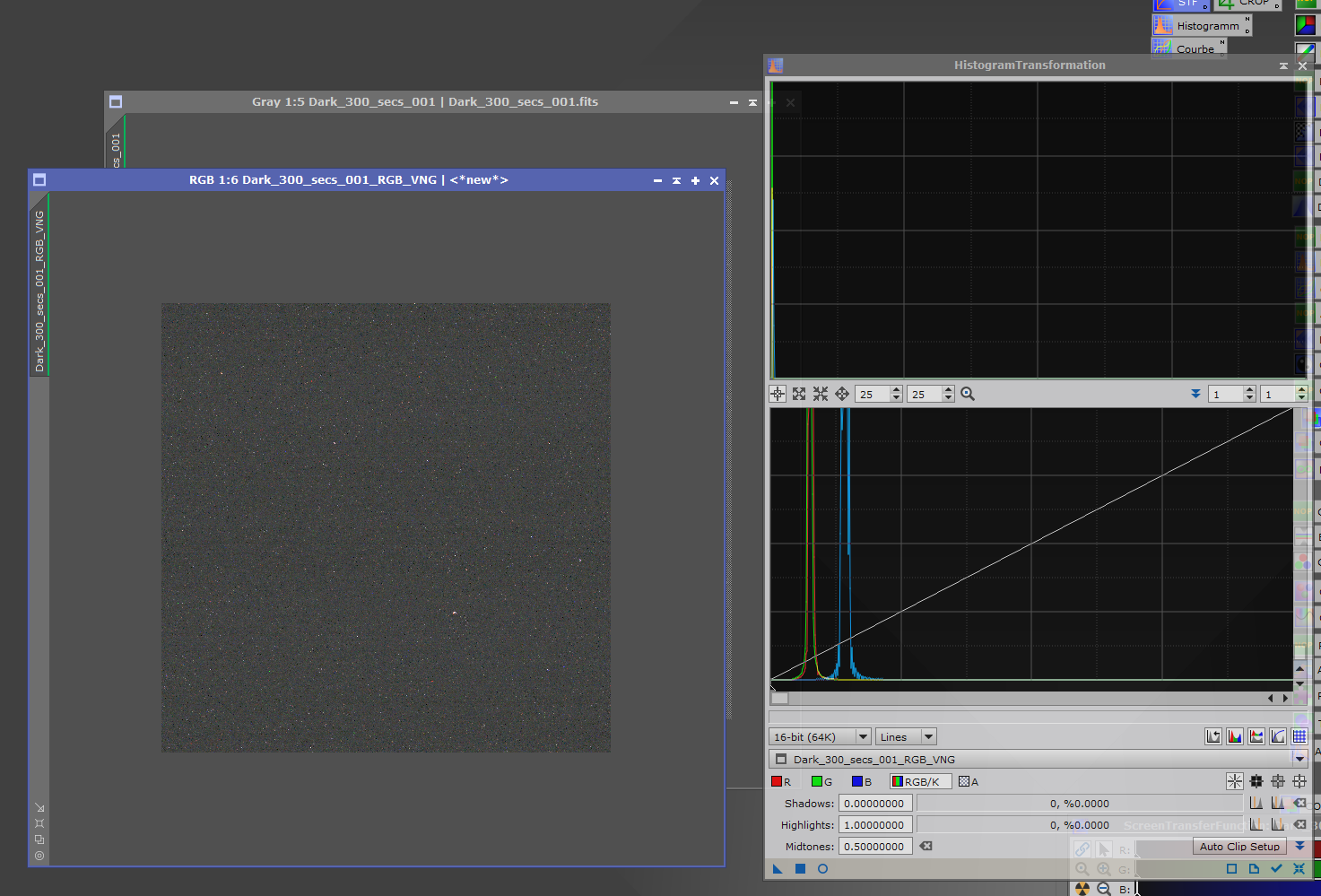Expand the Dark_300_secs_001_RGB_VNG view selector
Screen dimensions: 1321x896
[x=1299, y=759]
